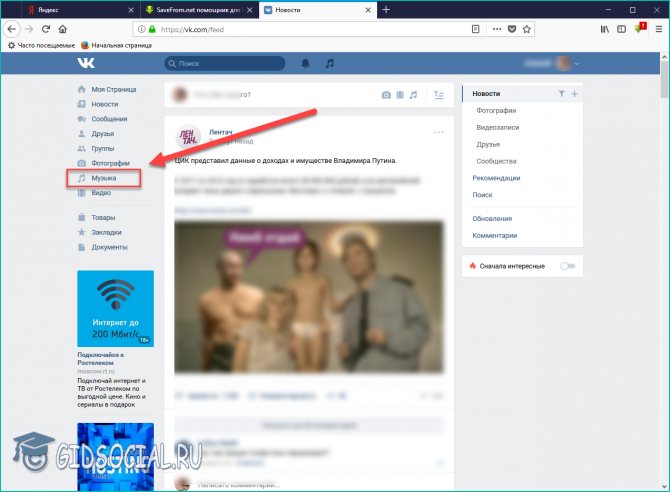Click Лентач community avatar
670x492 pixels.
click(188, 137)
